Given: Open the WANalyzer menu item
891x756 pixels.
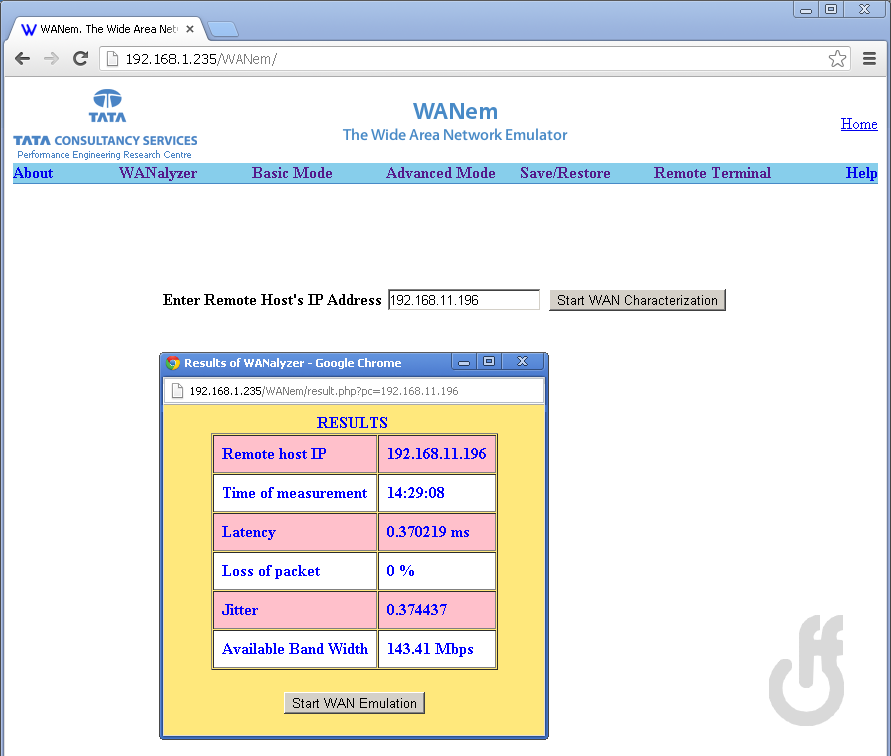Looking at the screenshot, I should click(x=158, y=173).
